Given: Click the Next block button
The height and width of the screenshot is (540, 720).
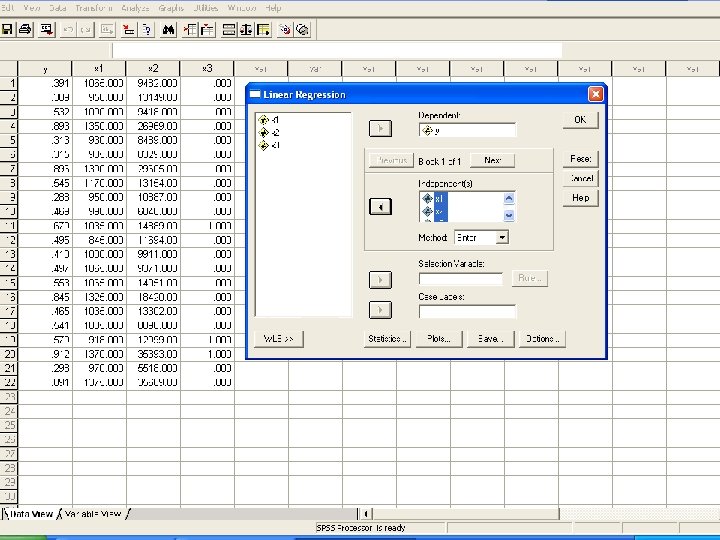Looking at the screenshot, I should [492, 160].
